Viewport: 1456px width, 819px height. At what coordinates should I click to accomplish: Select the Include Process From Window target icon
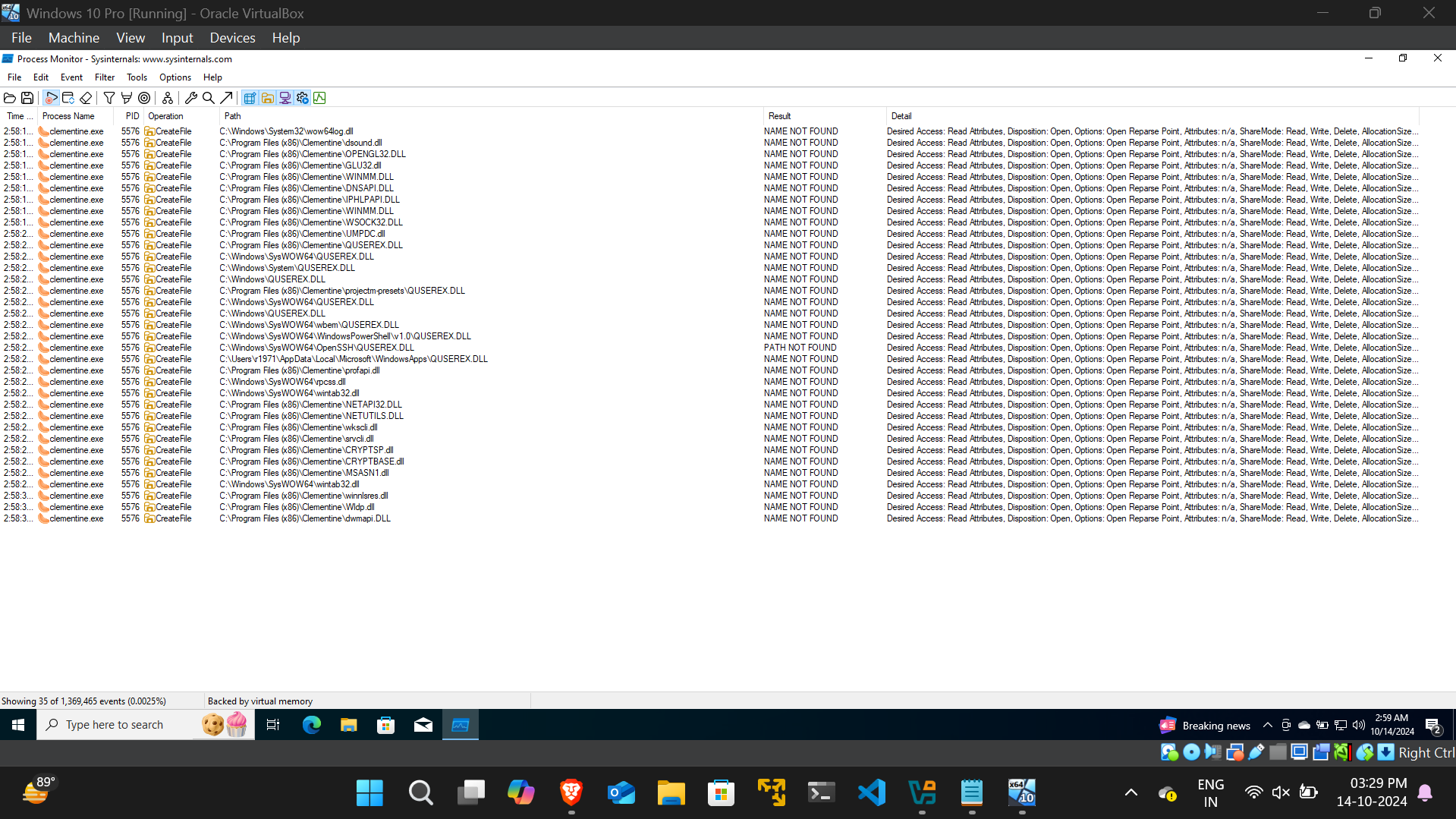point(144,98)
